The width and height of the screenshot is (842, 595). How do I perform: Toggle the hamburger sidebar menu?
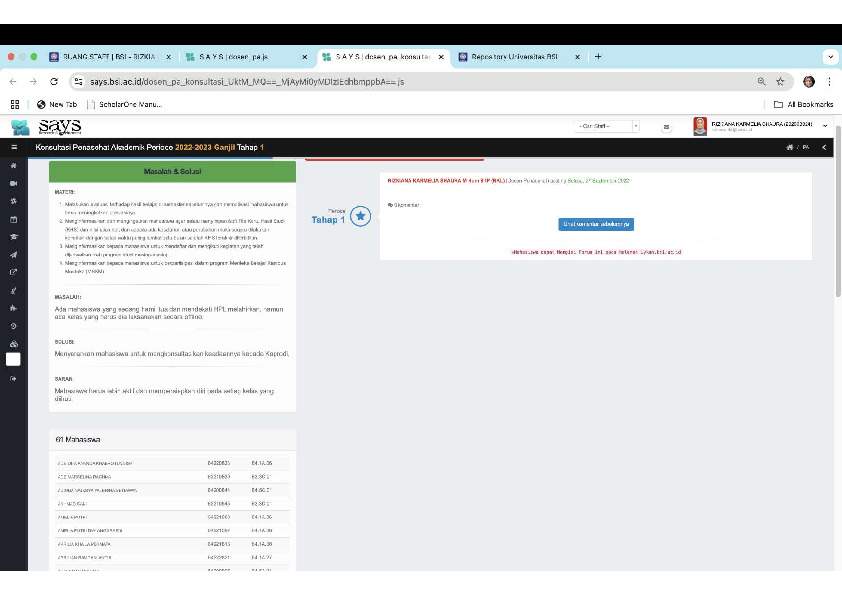(x=14, y=147)
